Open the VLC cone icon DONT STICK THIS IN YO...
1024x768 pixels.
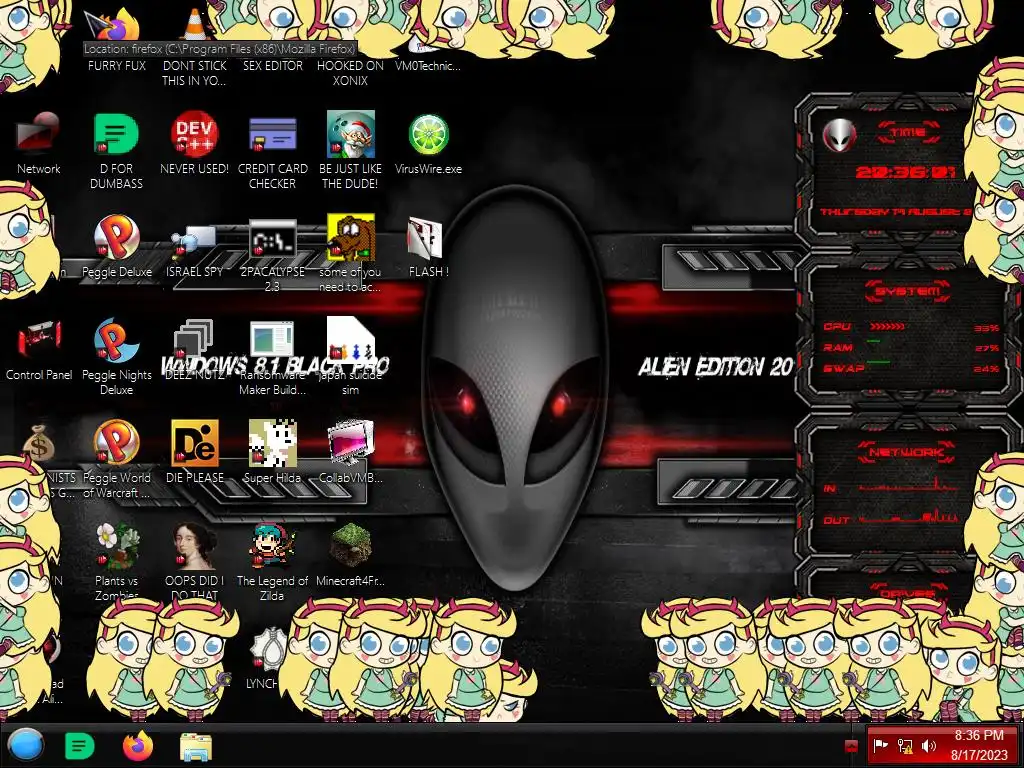pos(195,26)
